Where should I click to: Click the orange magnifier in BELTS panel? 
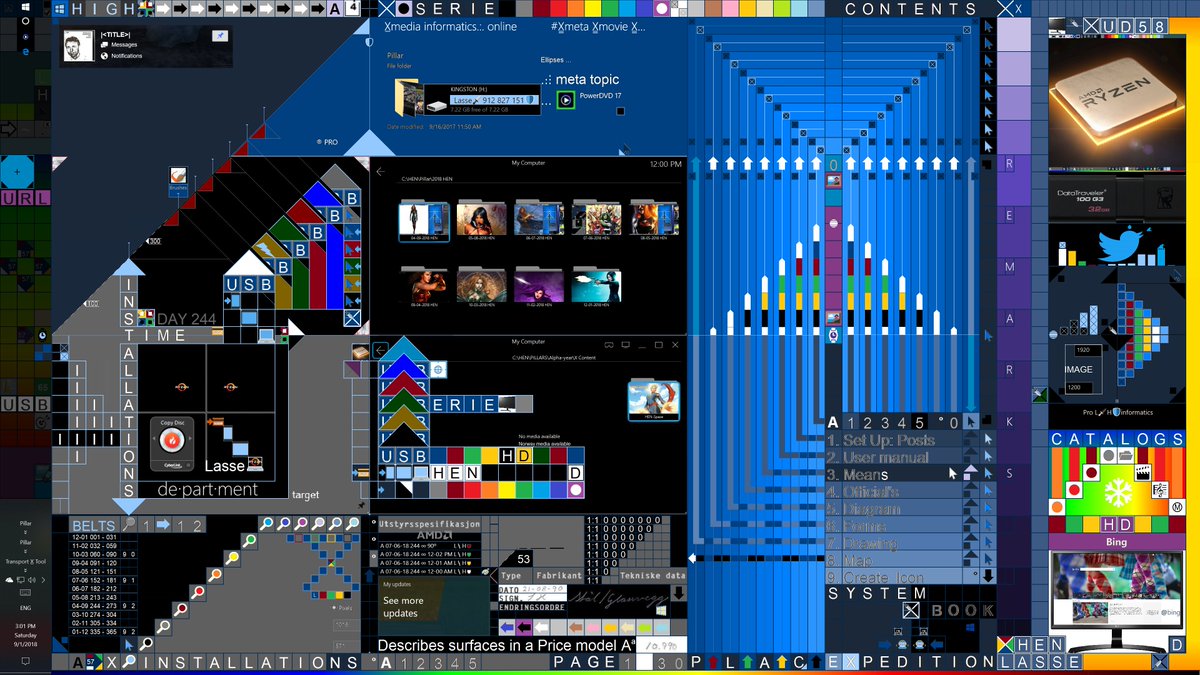point(215,575)
